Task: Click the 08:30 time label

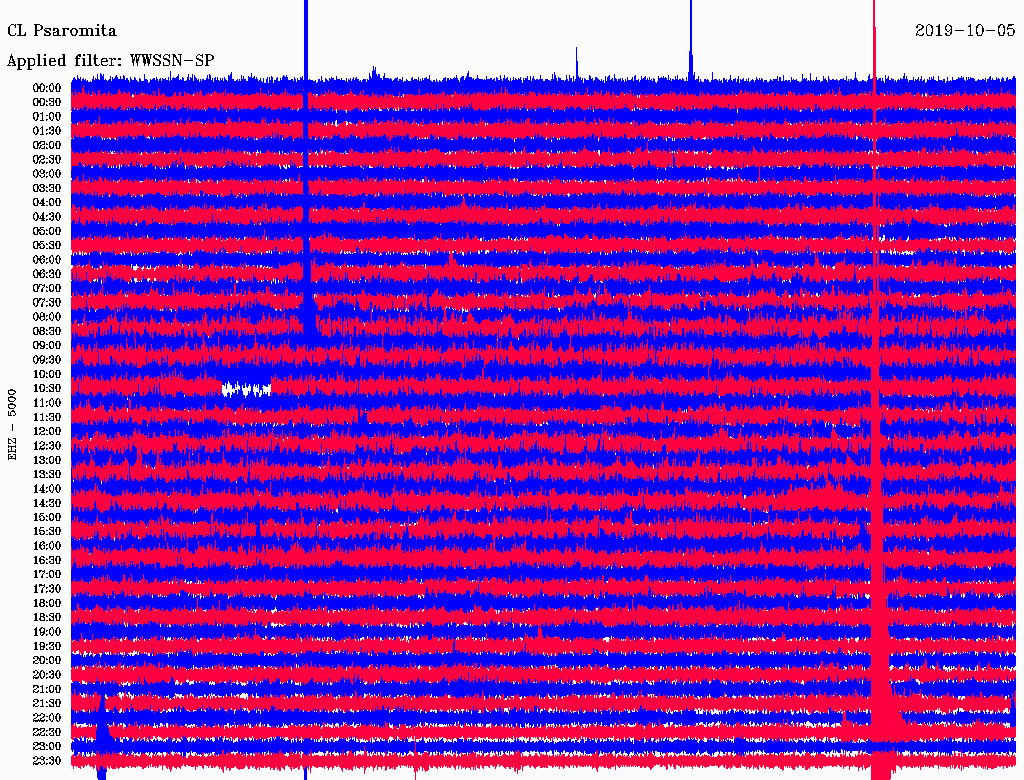Action: point(47,332)
